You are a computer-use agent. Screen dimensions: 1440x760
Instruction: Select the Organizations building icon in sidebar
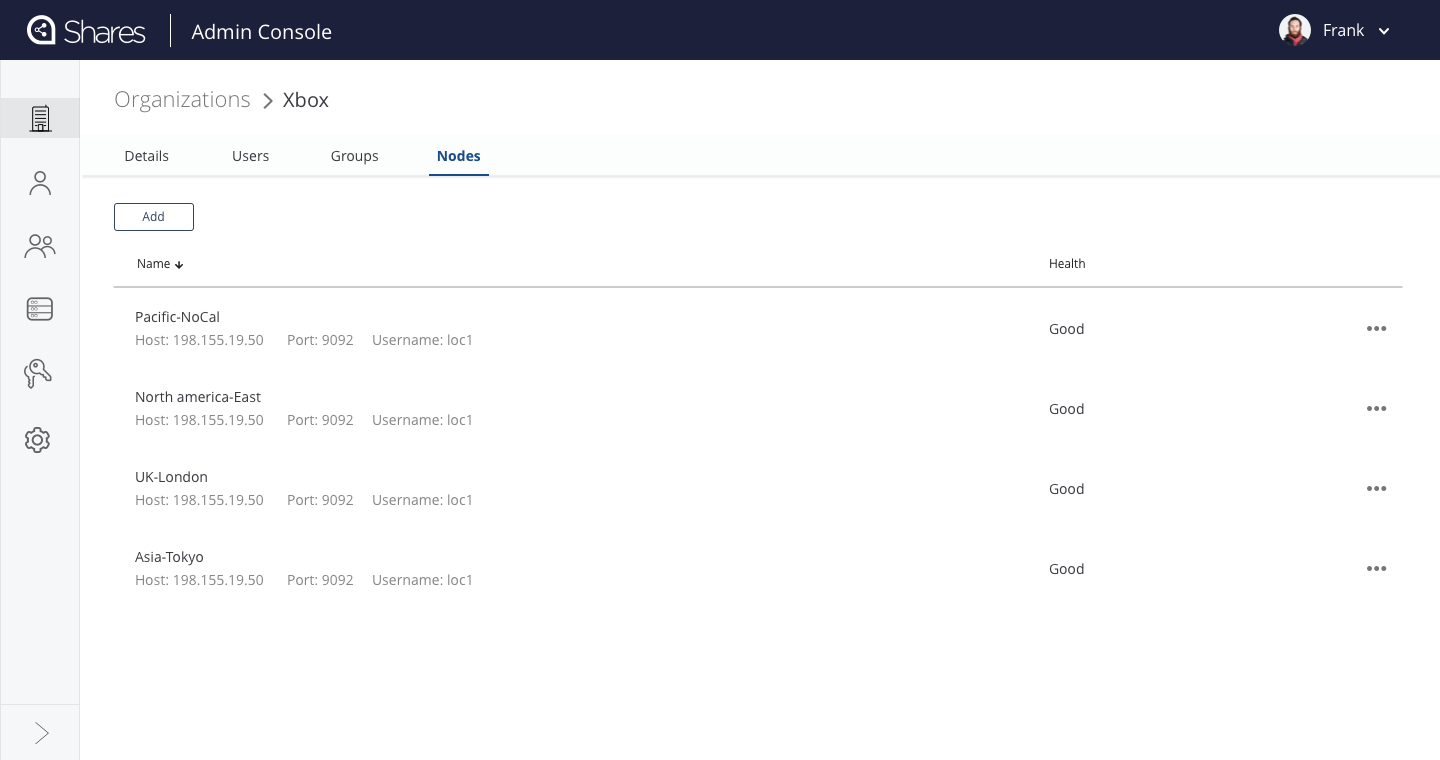point(40,118)
